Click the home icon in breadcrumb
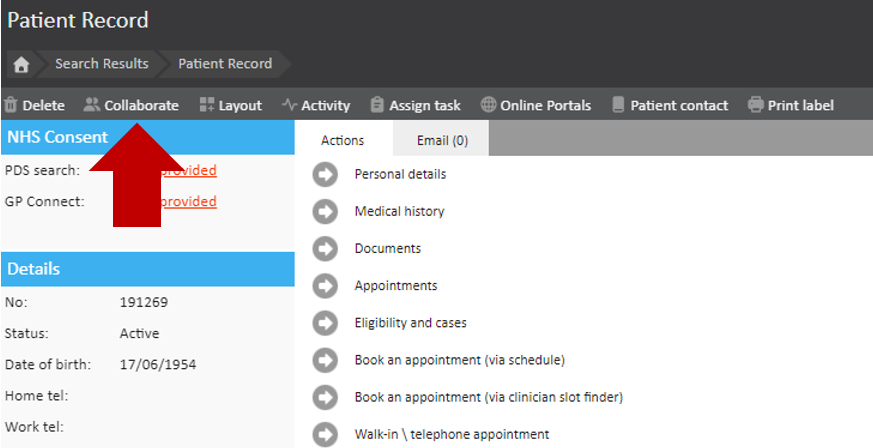This screenshot has height=448, width=873. coord(21,64)
